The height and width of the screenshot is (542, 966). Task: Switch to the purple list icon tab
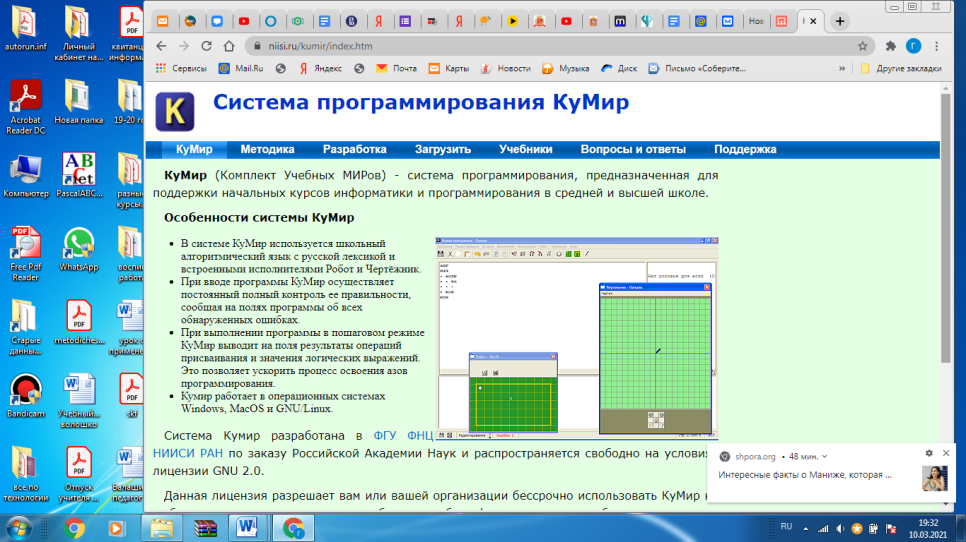coord(405,22)
